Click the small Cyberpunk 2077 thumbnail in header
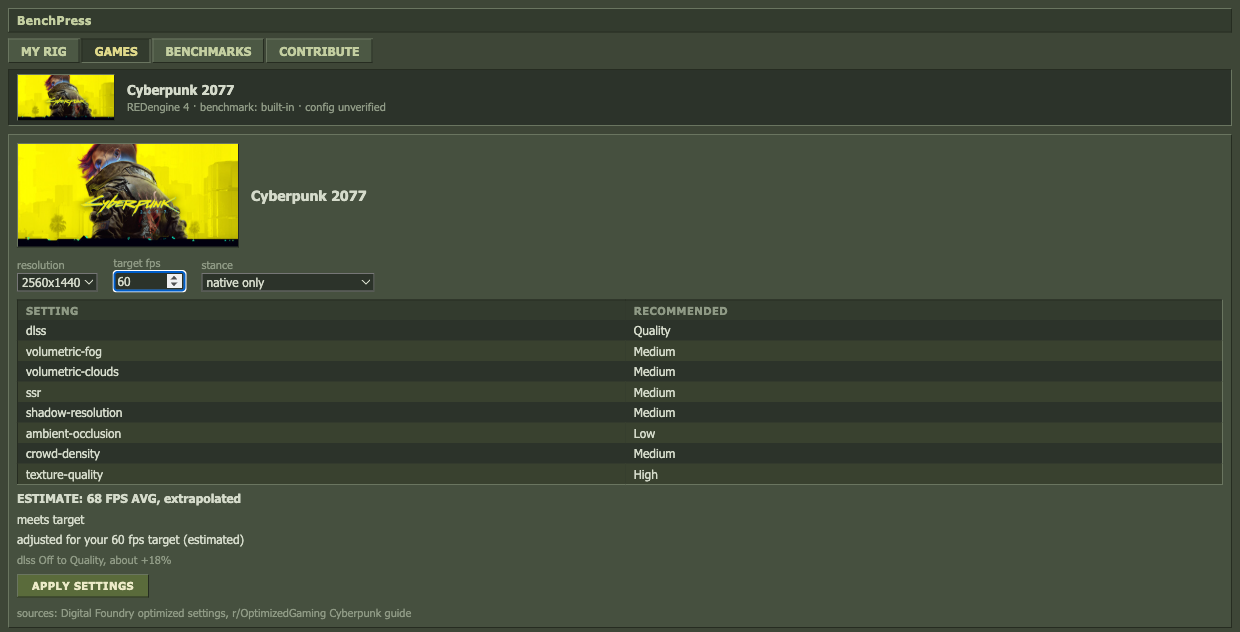 [x=66, y=97]
